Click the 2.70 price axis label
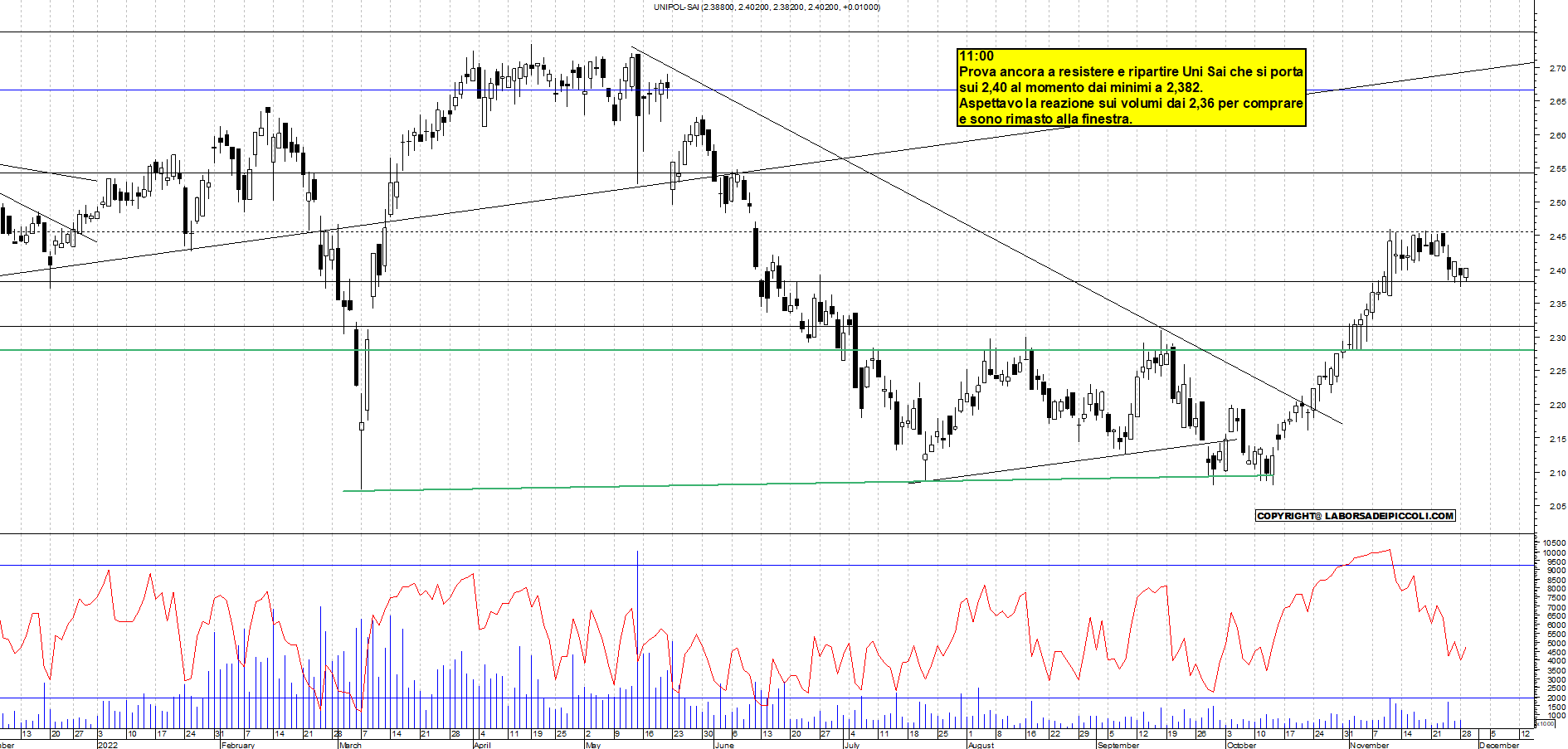Viewport: 1568px width, 749px height. click(x=1557, y=68)
